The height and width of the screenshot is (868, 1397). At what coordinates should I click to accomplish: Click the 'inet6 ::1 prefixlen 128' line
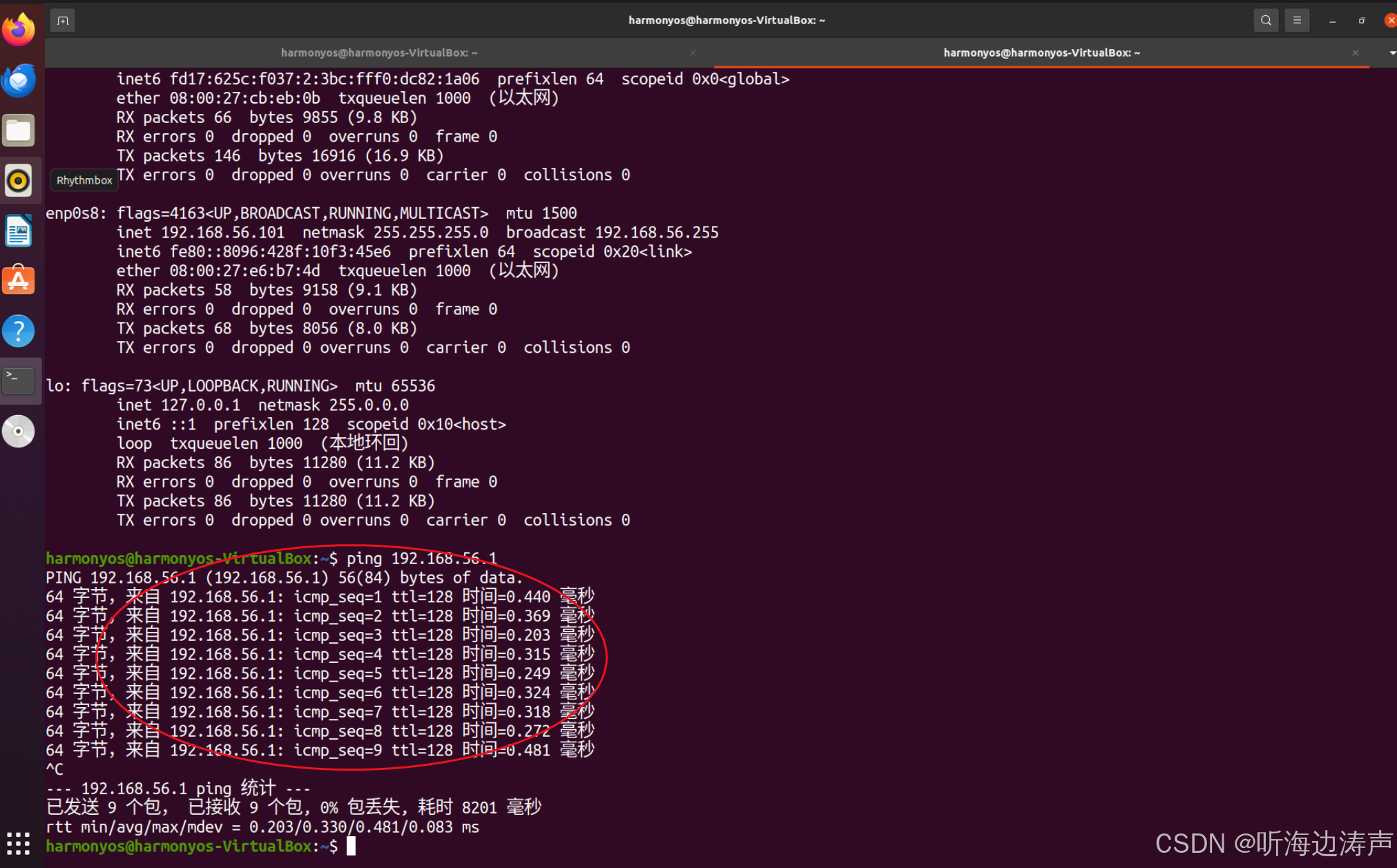point(311,425)
